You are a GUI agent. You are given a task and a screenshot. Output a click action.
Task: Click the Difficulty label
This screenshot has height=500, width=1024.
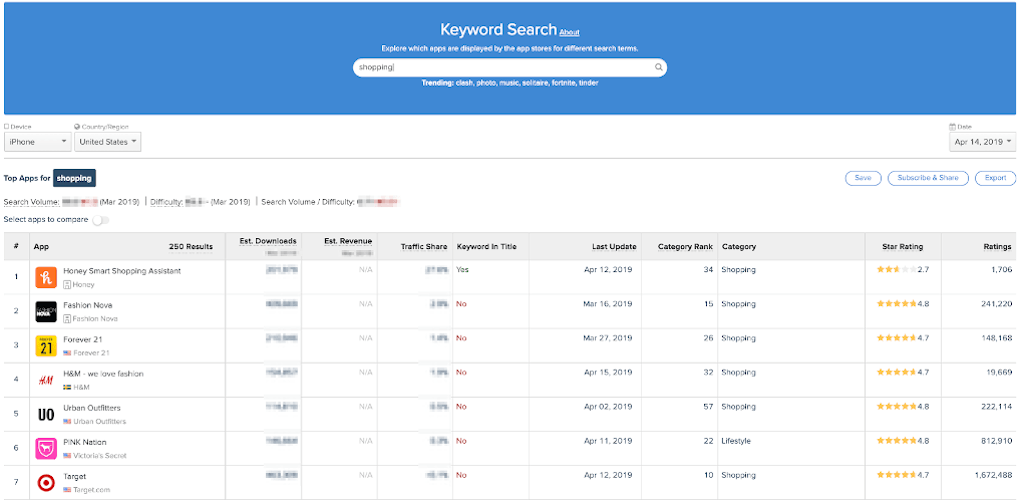(x=166, y=202)
